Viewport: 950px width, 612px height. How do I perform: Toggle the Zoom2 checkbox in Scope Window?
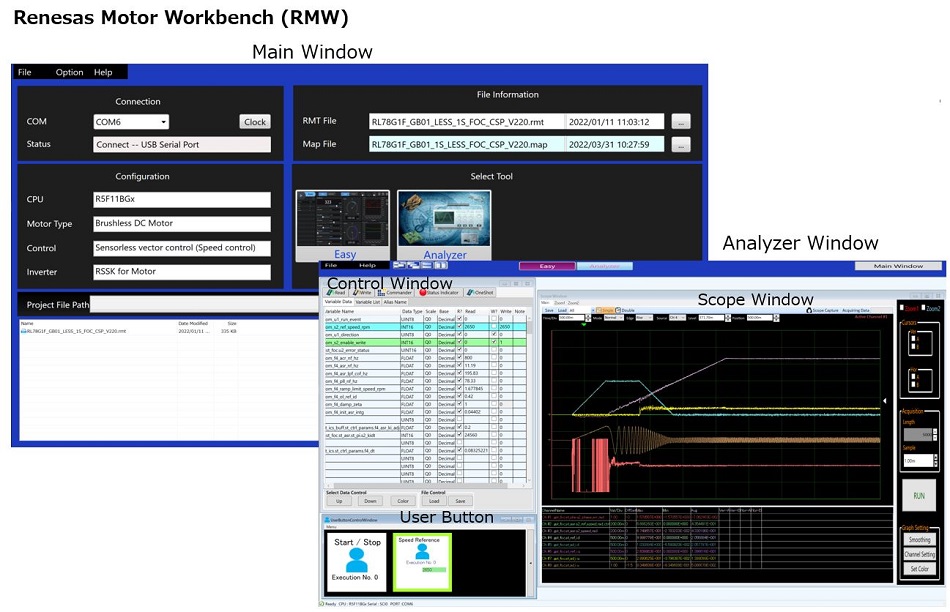[923, 308]
